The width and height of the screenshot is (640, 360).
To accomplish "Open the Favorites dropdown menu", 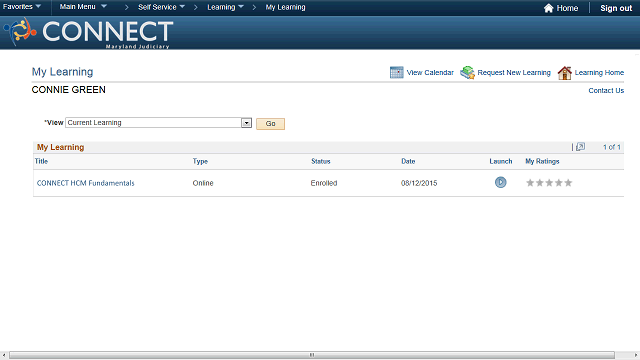I will (22, 7).
